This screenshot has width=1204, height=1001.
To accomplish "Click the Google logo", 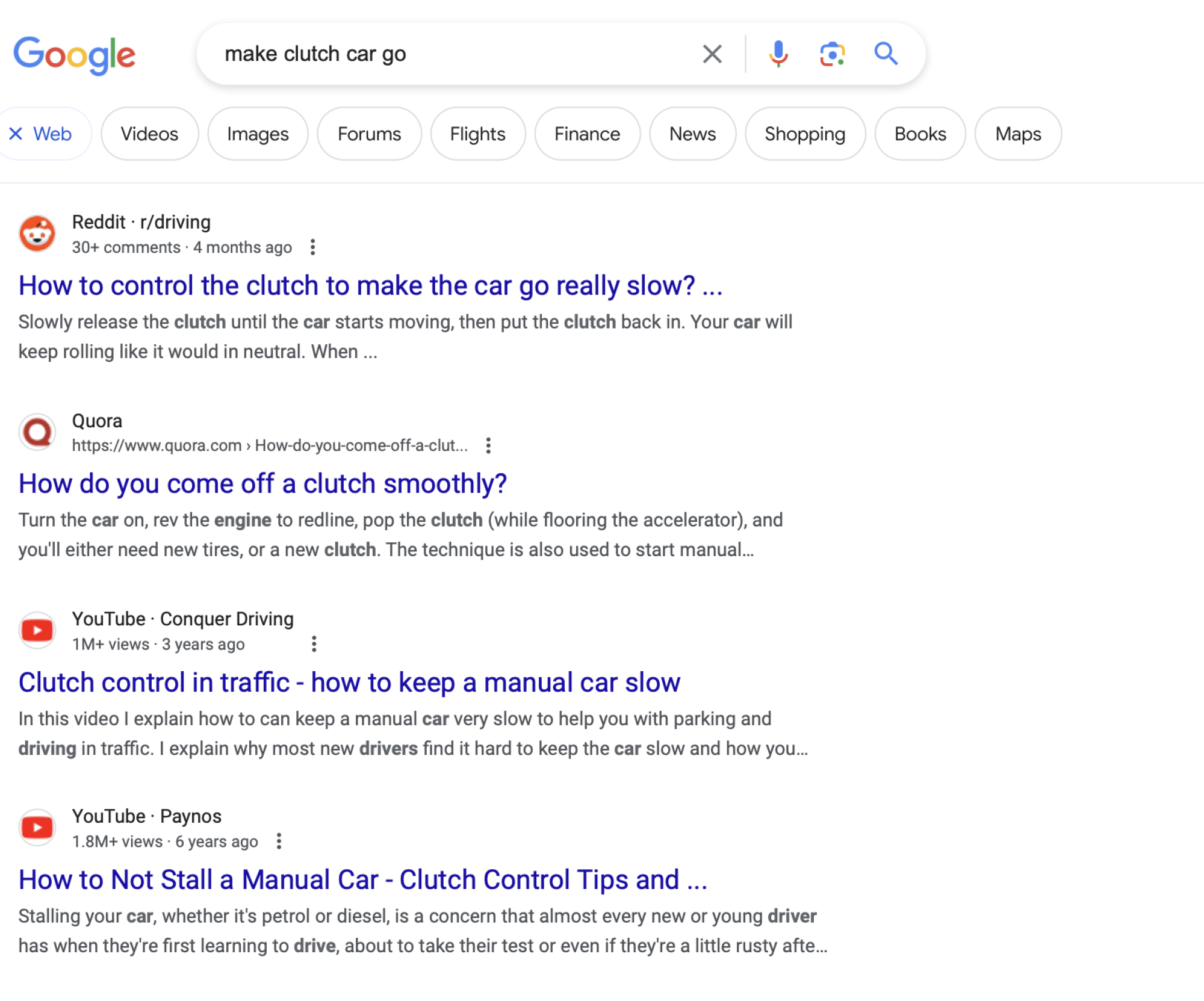I will [x=75, y=55].
